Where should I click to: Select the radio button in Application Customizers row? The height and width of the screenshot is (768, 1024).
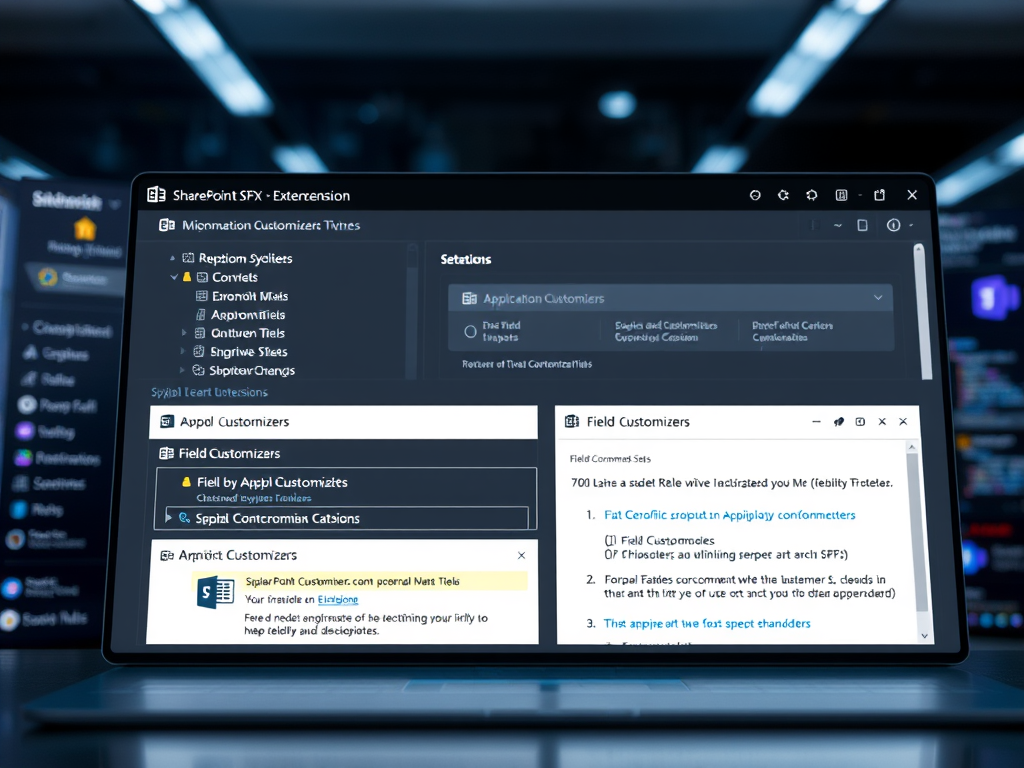470,331
